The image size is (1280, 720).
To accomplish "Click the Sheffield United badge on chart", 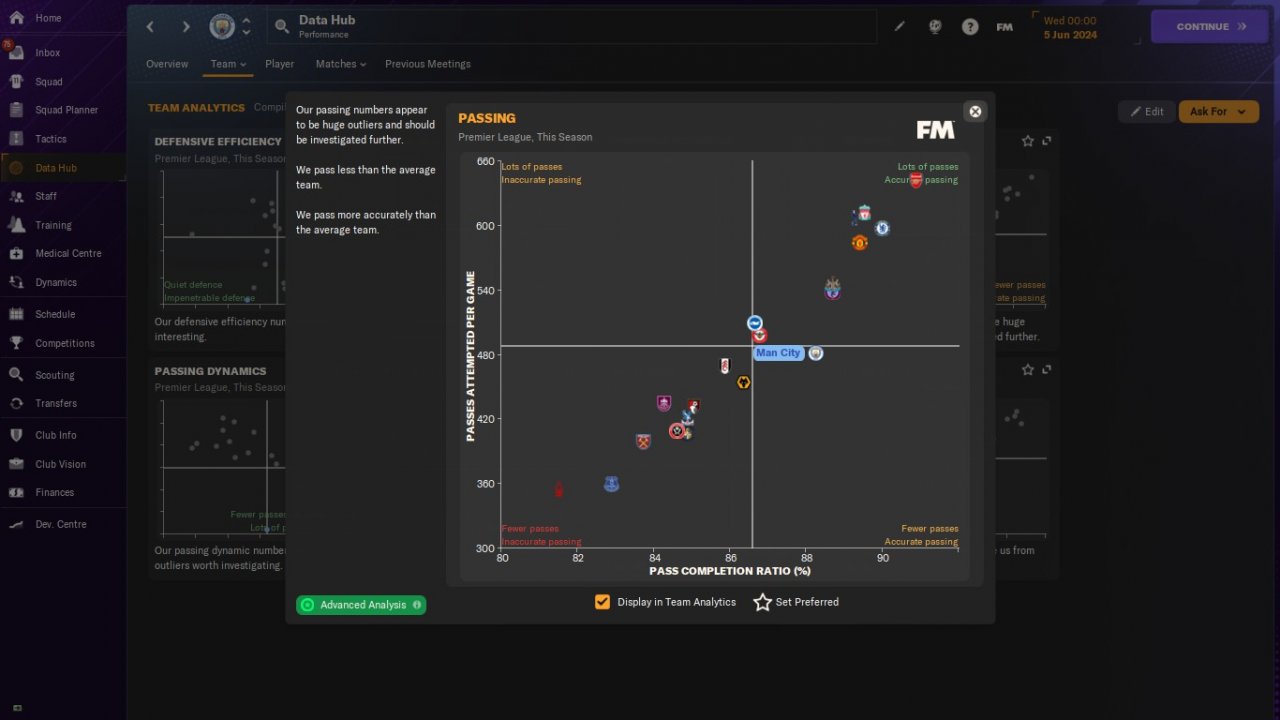I will [677, 431].
